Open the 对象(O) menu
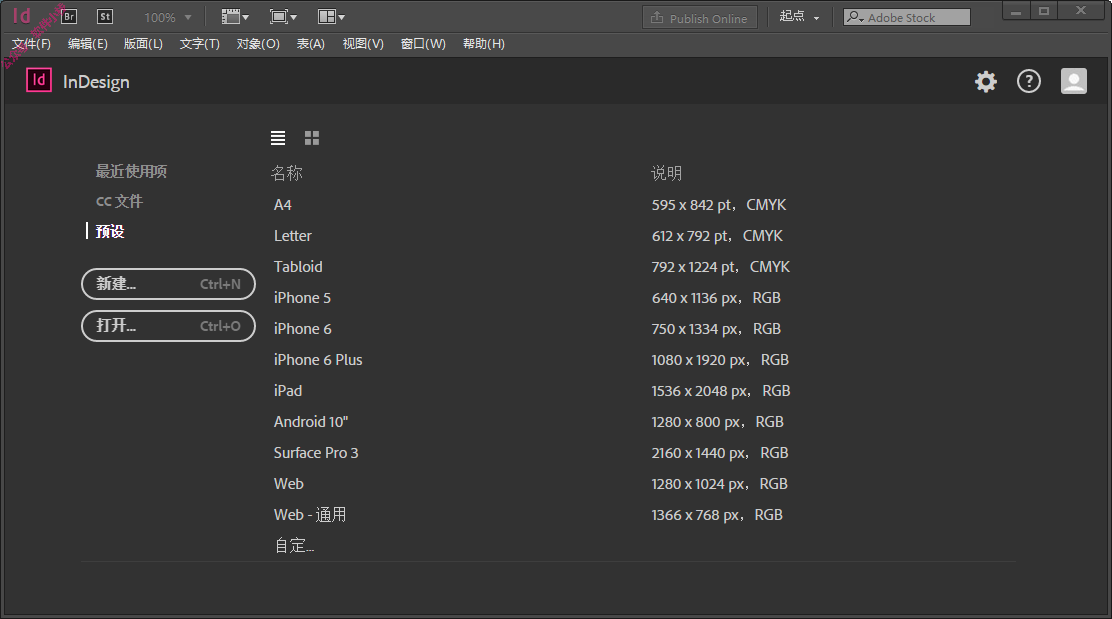This screenshot has height=619, width=1112. click(258, 44)
